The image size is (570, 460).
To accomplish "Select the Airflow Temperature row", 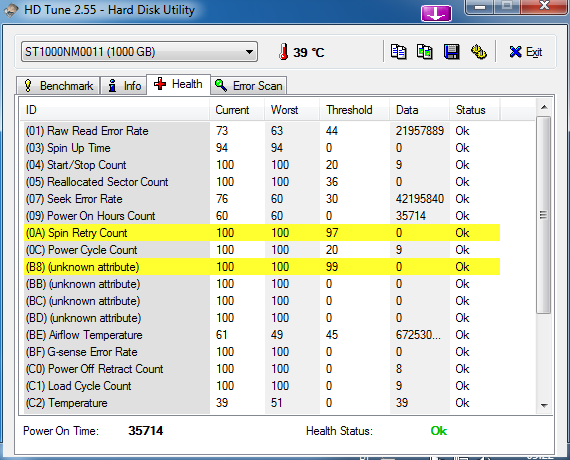I will [262, 335].
